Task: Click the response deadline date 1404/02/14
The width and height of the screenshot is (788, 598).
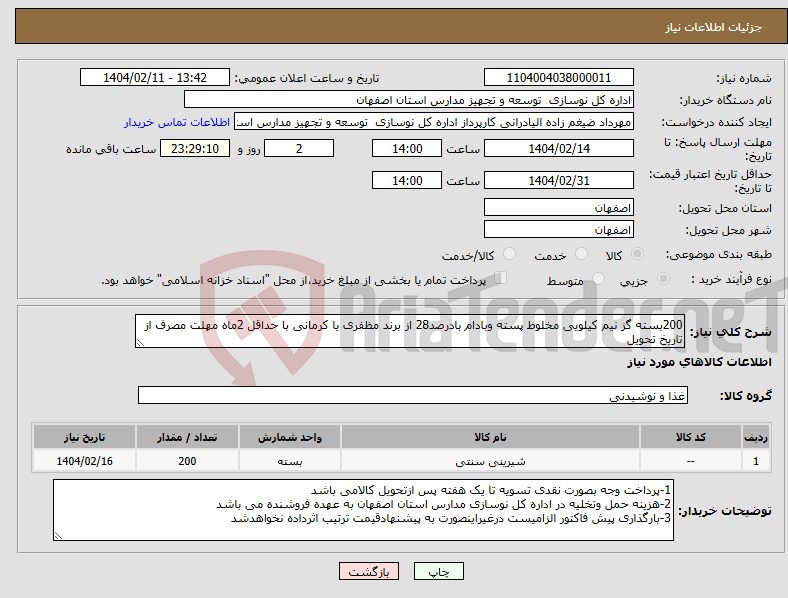Action: coord(558,149)
